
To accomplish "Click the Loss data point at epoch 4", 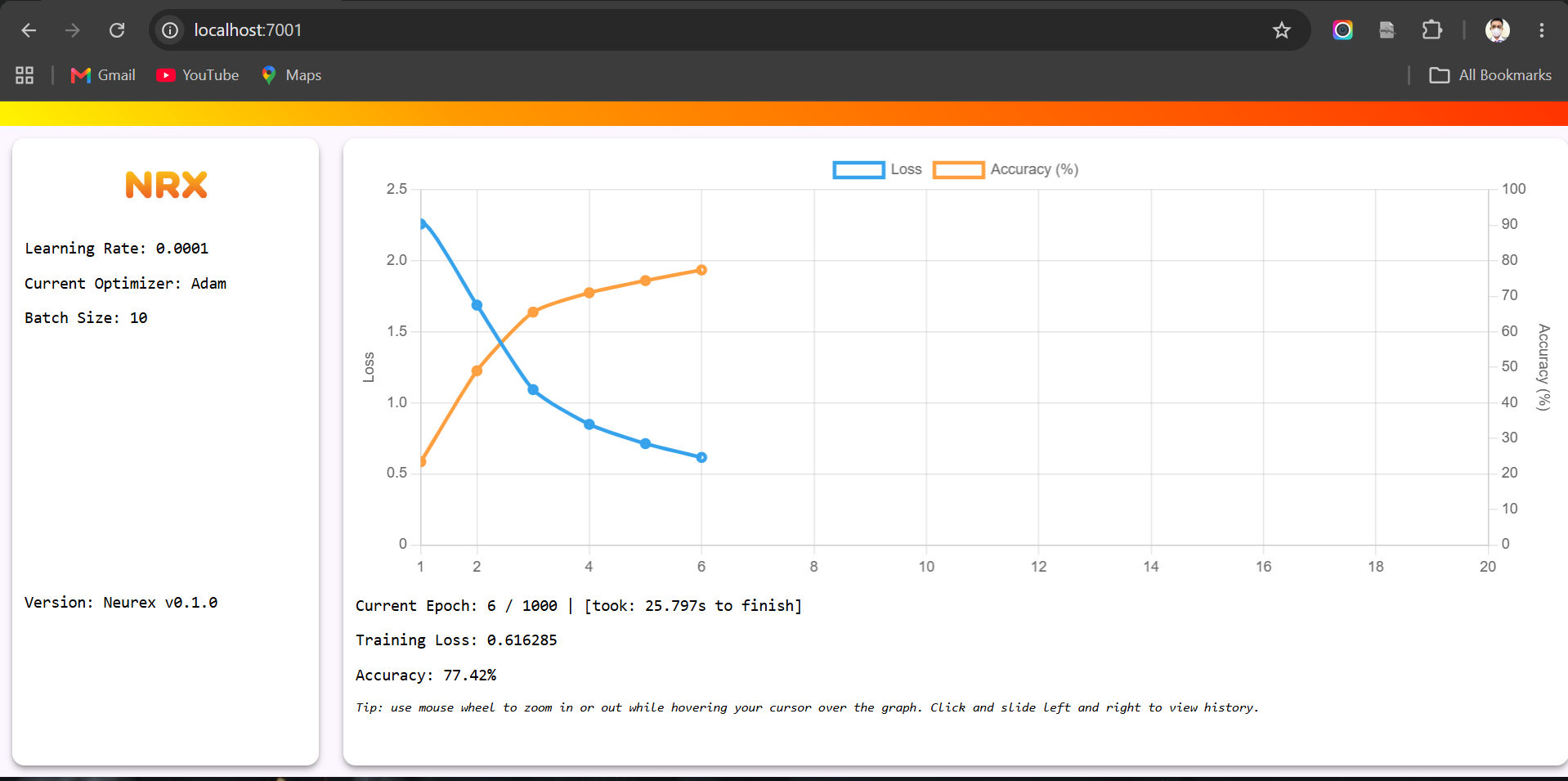I will click(x=589, y=424).
